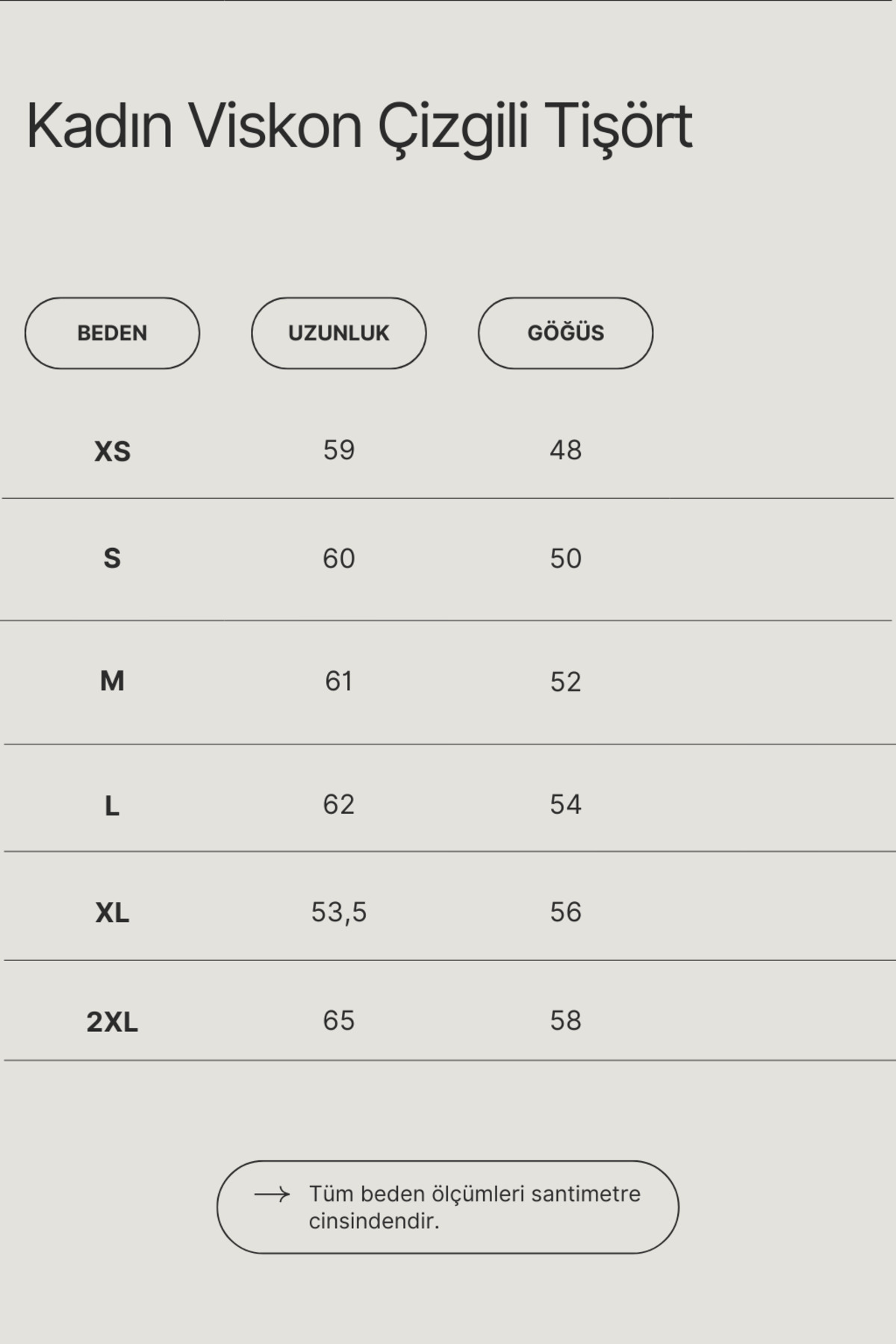Select the XL size row label
896x1344 pixels.
click(x=112, y=912)
